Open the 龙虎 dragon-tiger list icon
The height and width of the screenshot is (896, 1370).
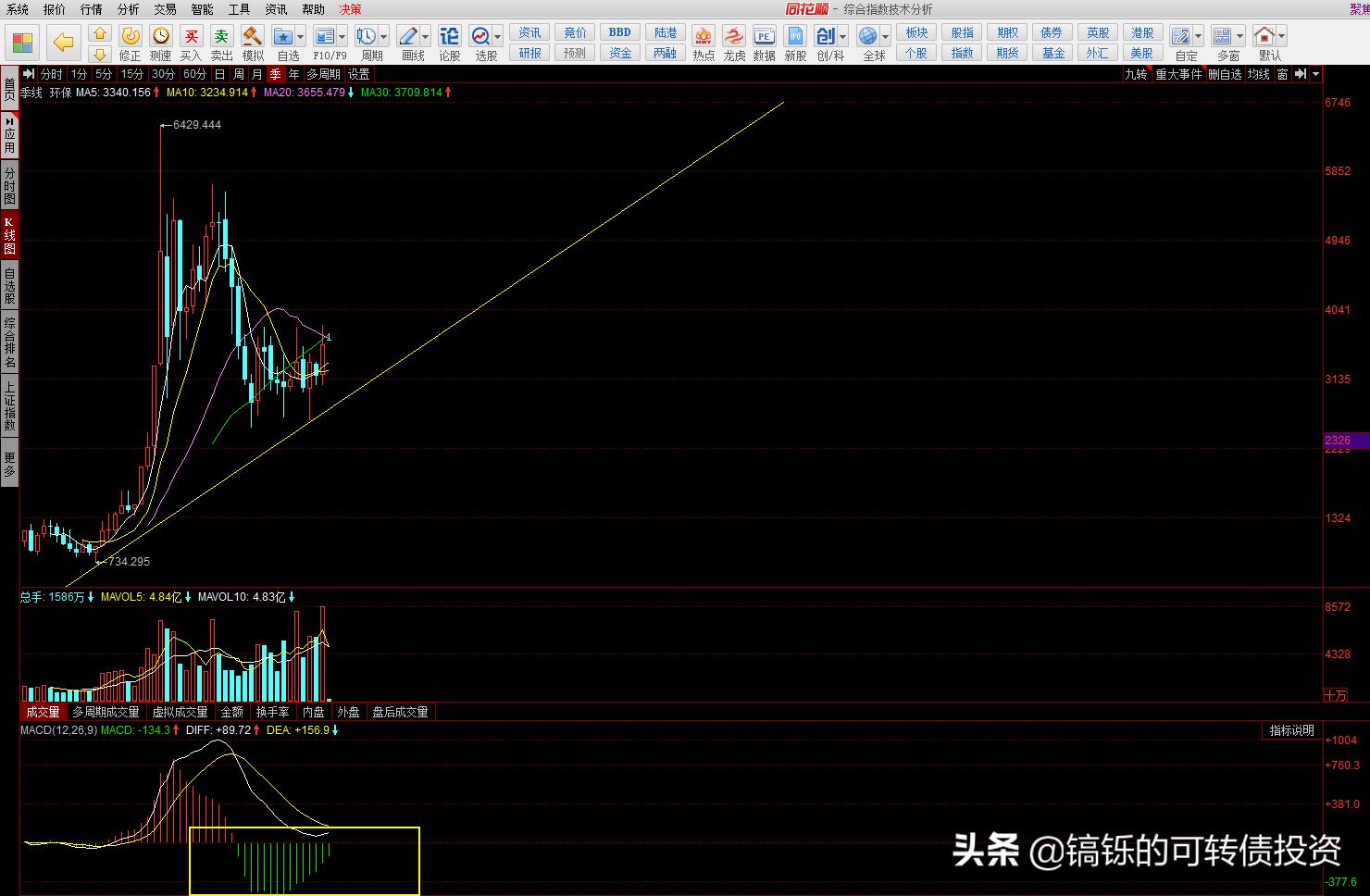[x=734, y=36]
